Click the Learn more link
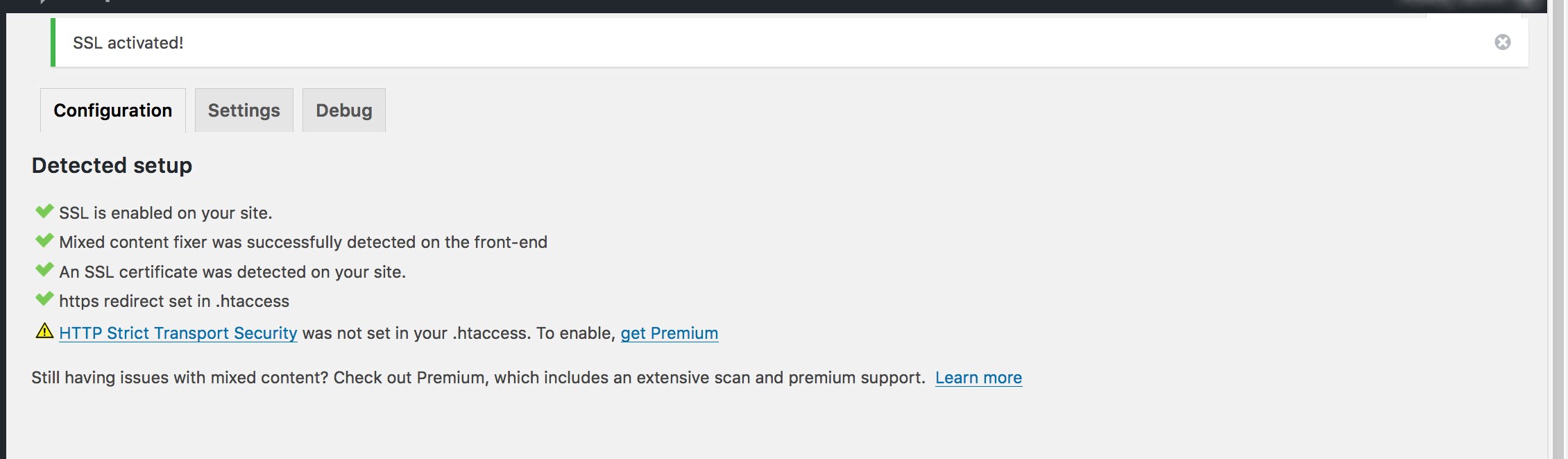1568x459 pixels. (x=978, y=378)
